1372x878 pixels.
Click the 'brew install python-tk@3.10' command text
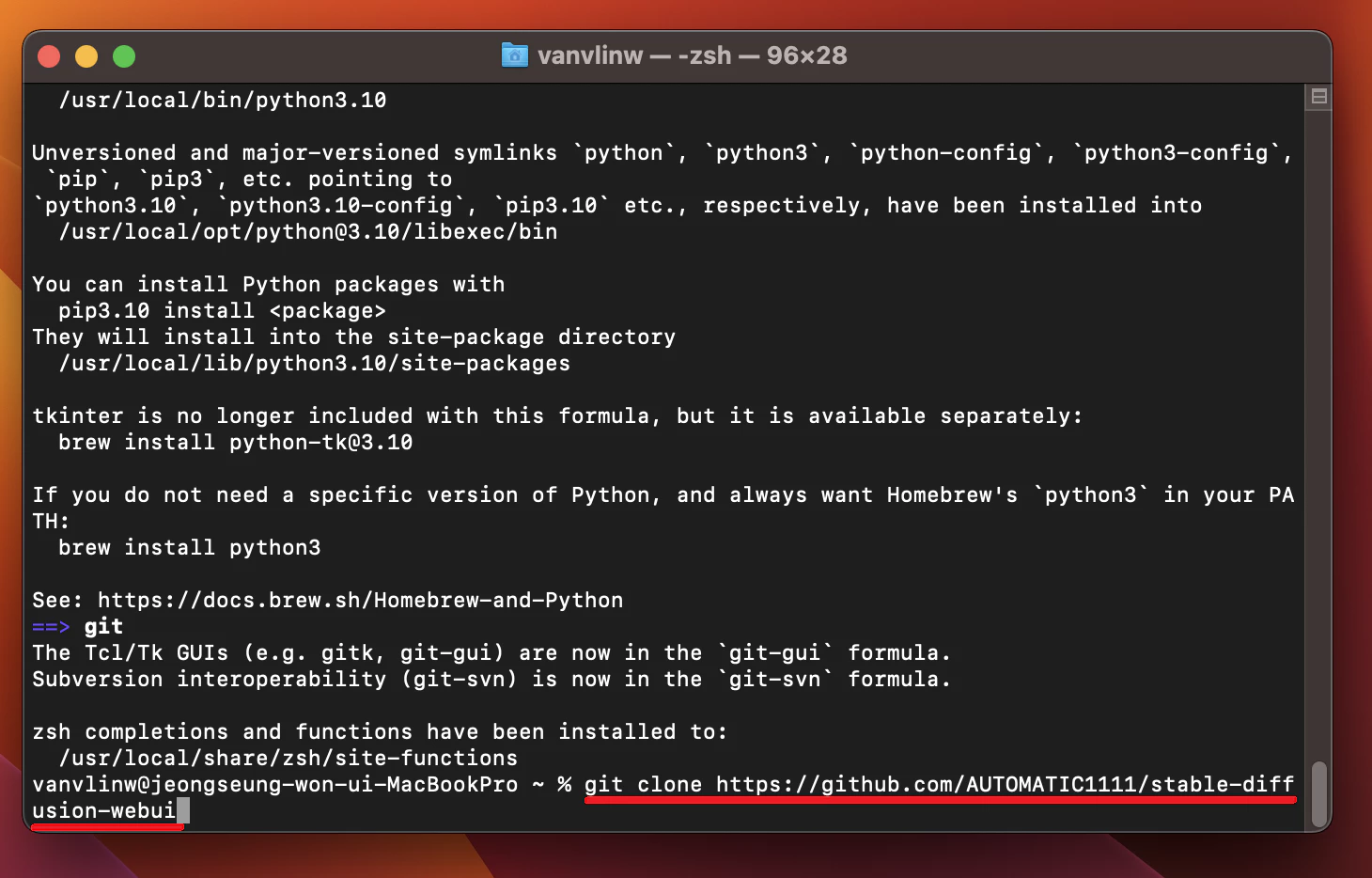[x=236, y=442]
